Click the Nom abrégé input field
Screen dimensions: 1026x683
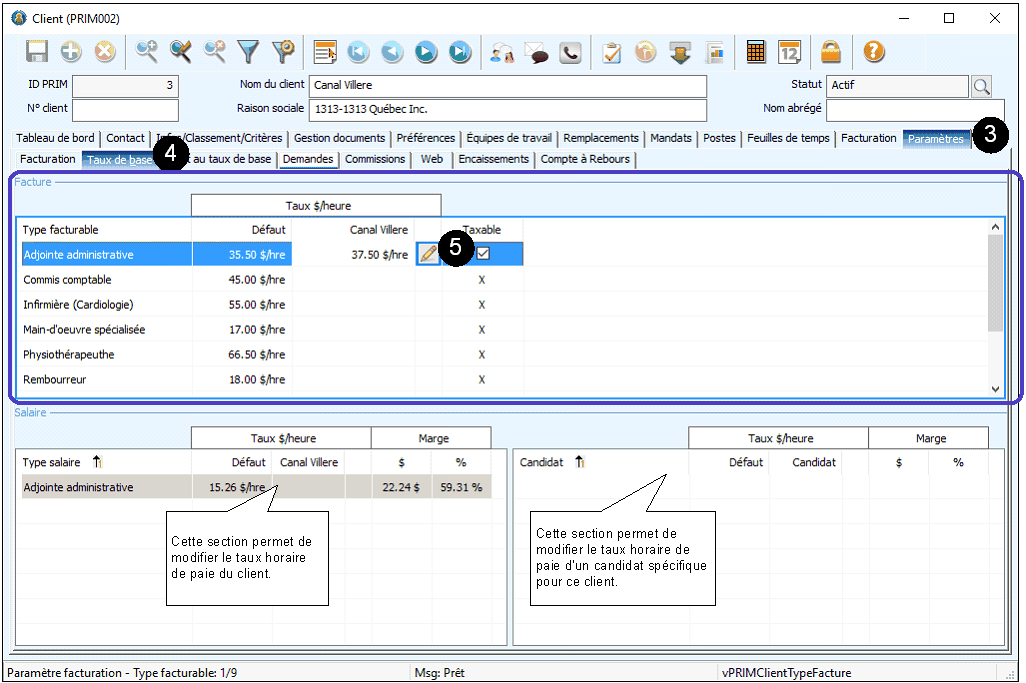pyautogui.click(x=914, y=109)
